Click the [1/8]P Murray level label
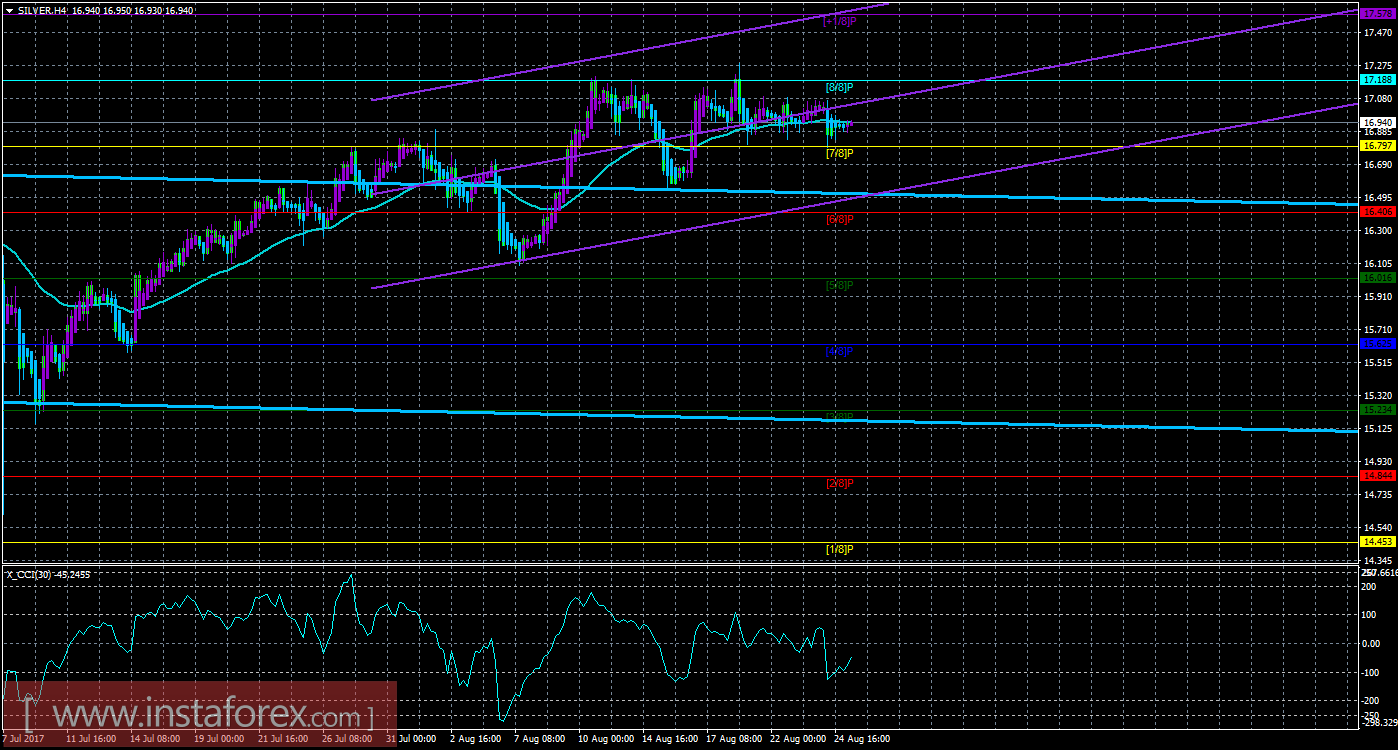Viewport: 1398px width, 750px height. coord(839,549)
